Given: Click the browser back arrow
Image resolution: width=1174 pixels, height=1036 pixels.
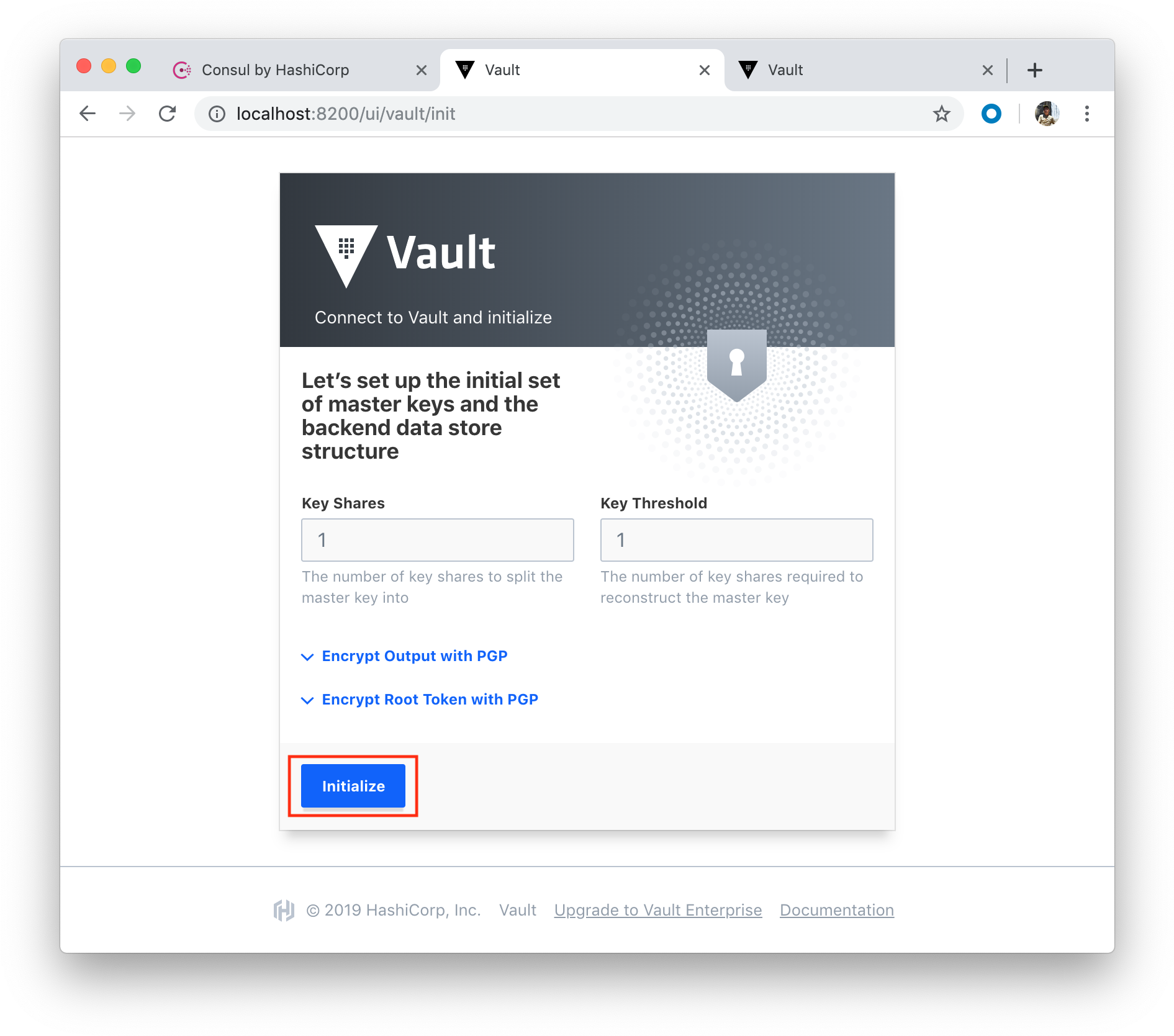Looking at the screenshot, I should click(88, 114).
